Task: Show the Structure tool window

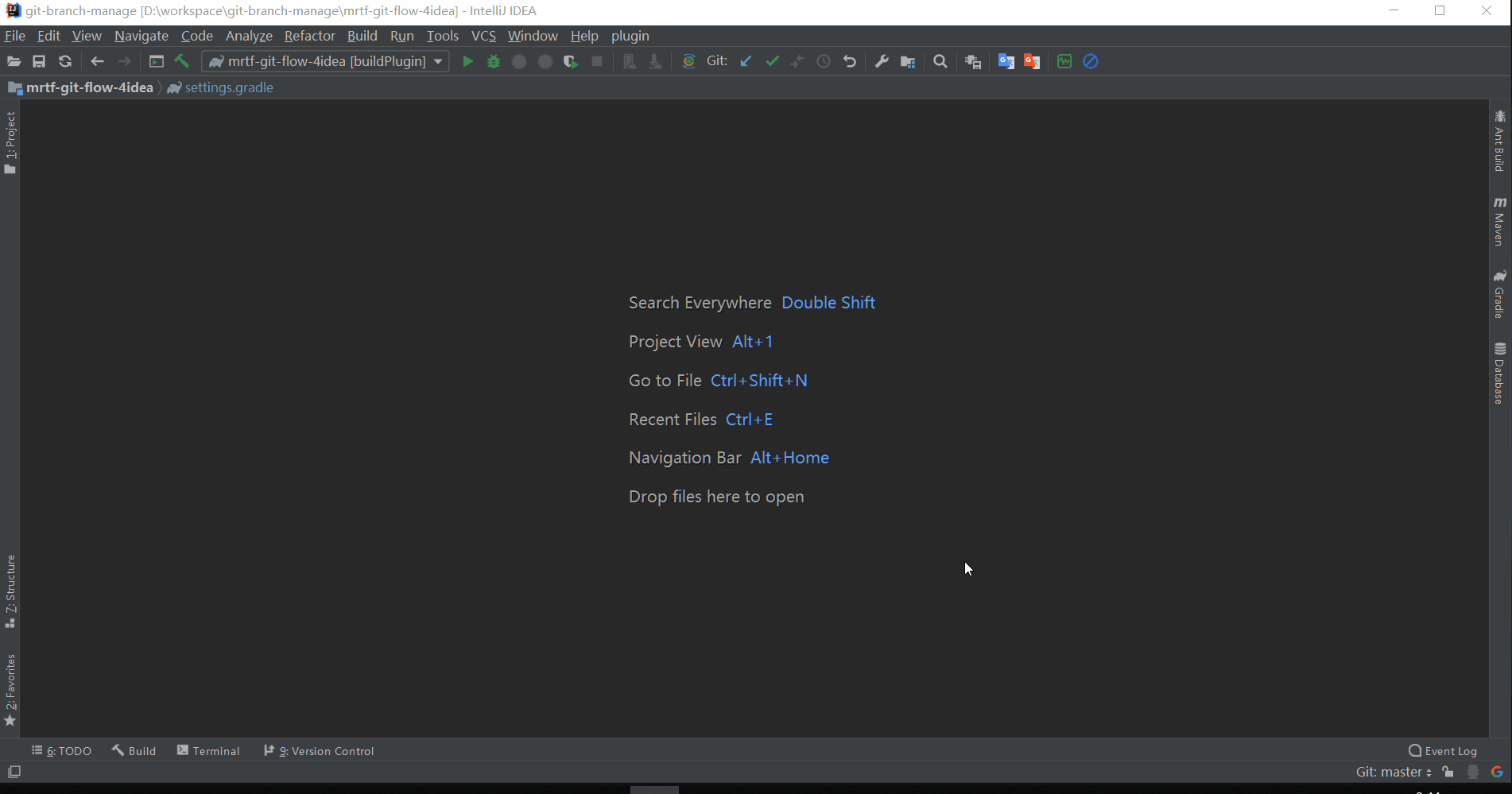Action: pyautogui.click(x=10, y=591)
